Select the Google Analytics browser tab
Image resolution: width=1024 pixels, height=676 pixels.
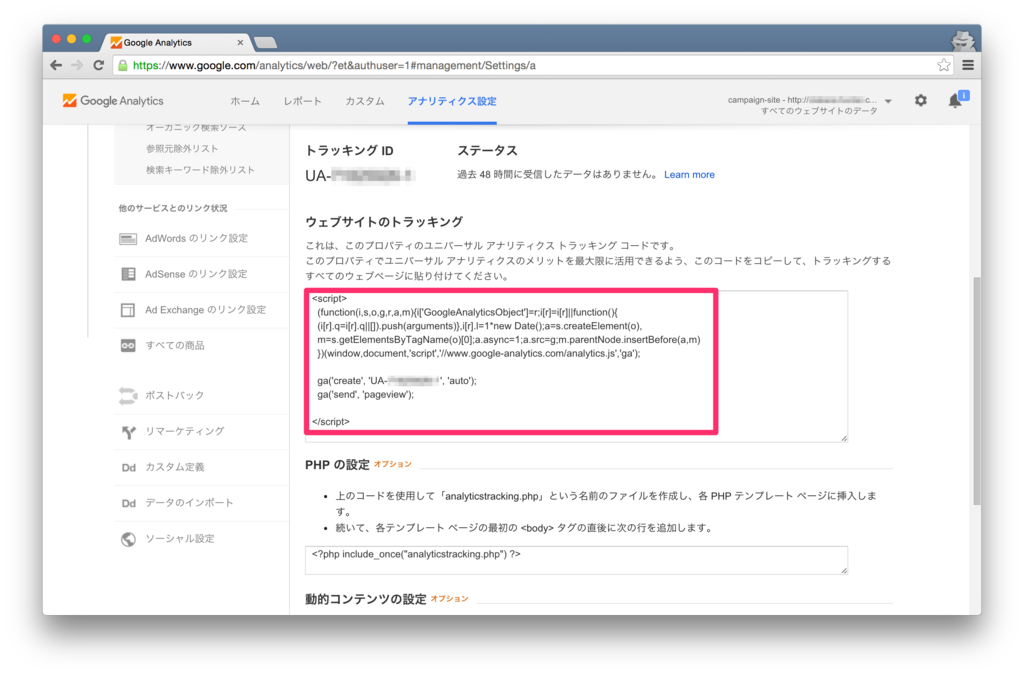(x=175, y=42)
